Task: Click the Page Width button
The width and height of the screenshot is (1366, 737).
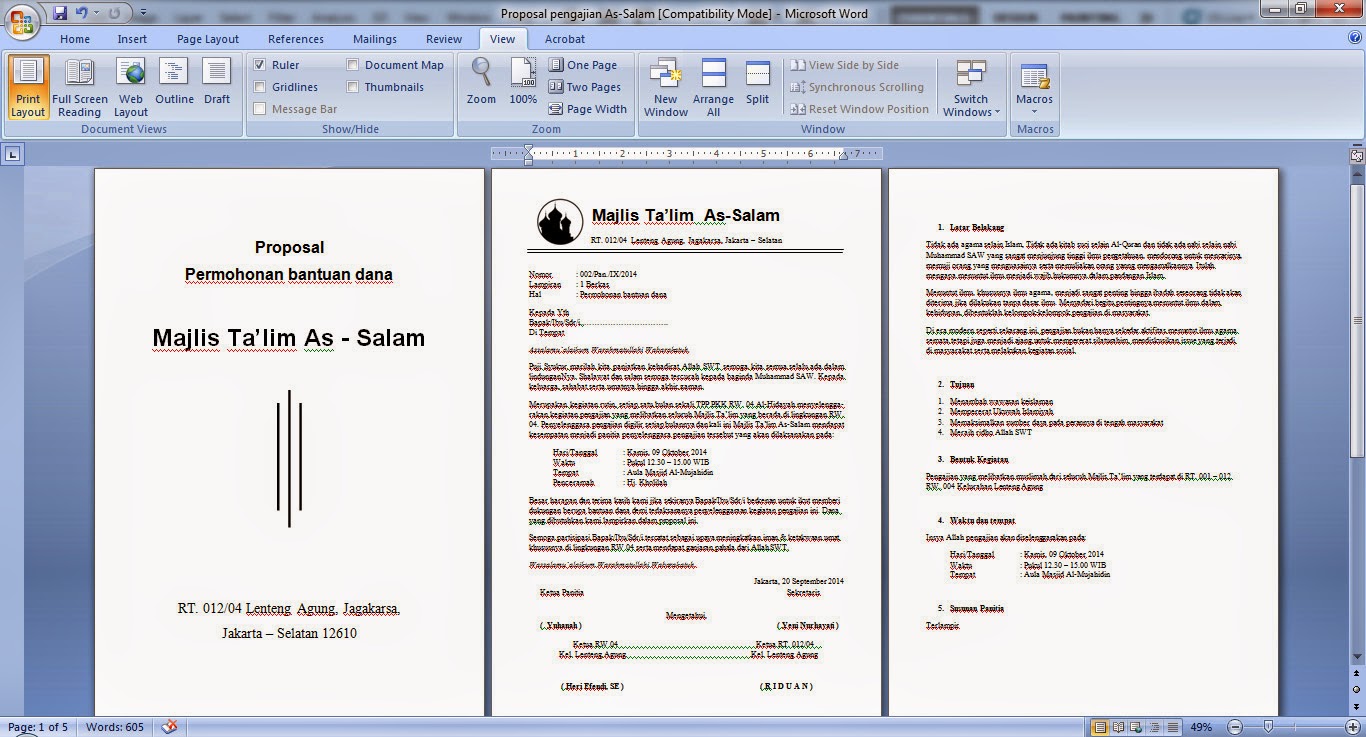Action: (x=588, y=109)
